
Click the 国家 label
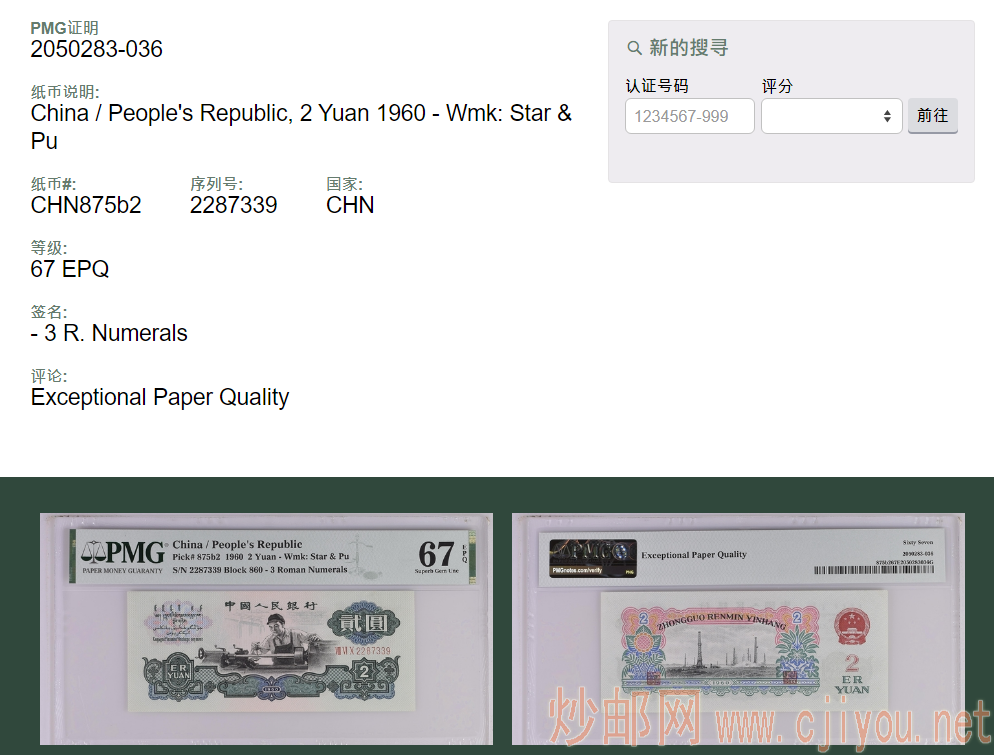[x=344, y=184]
